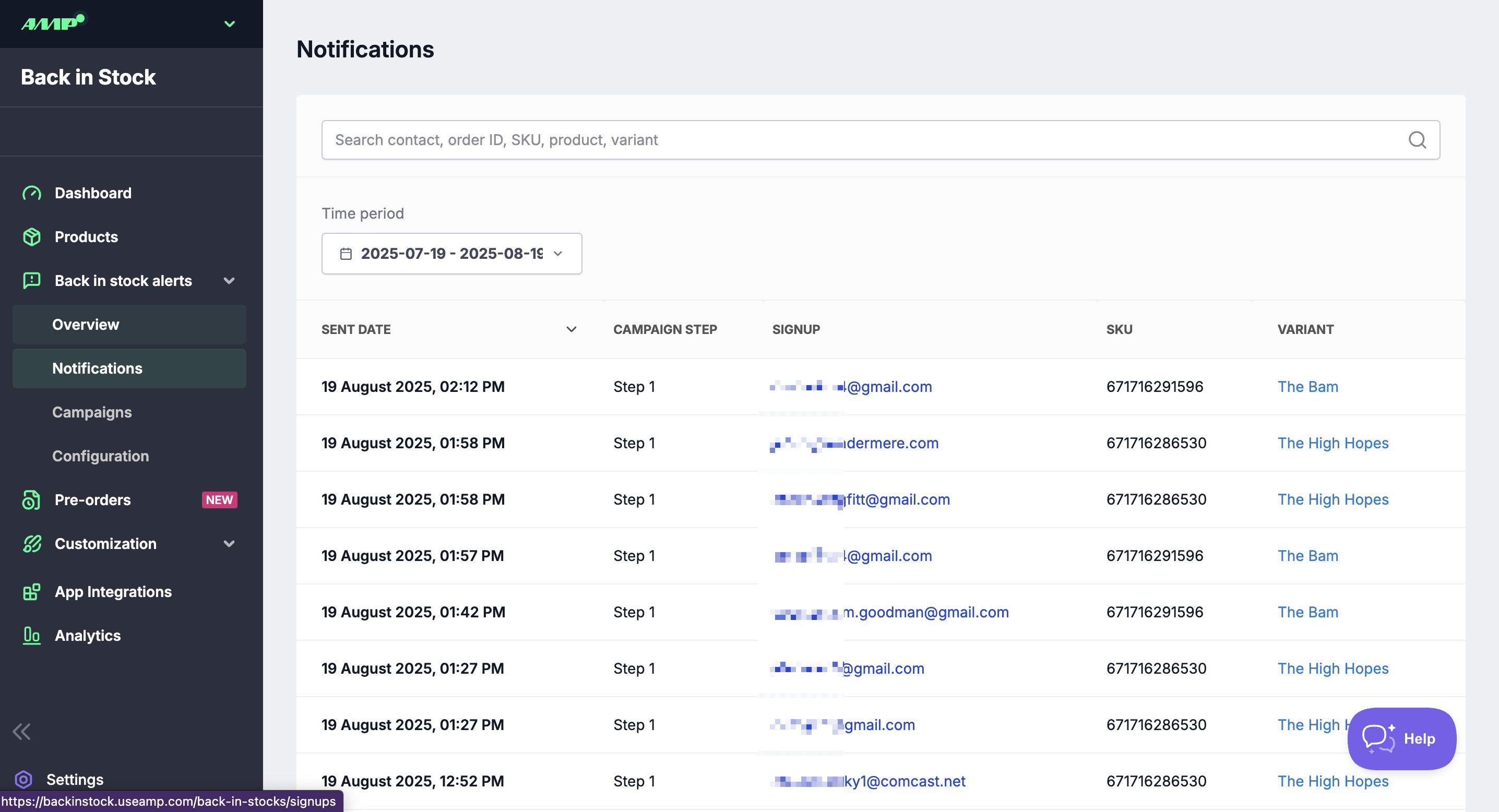
Task: Click Step 1 in the 12:52 PM row
Action: (634, 781)
